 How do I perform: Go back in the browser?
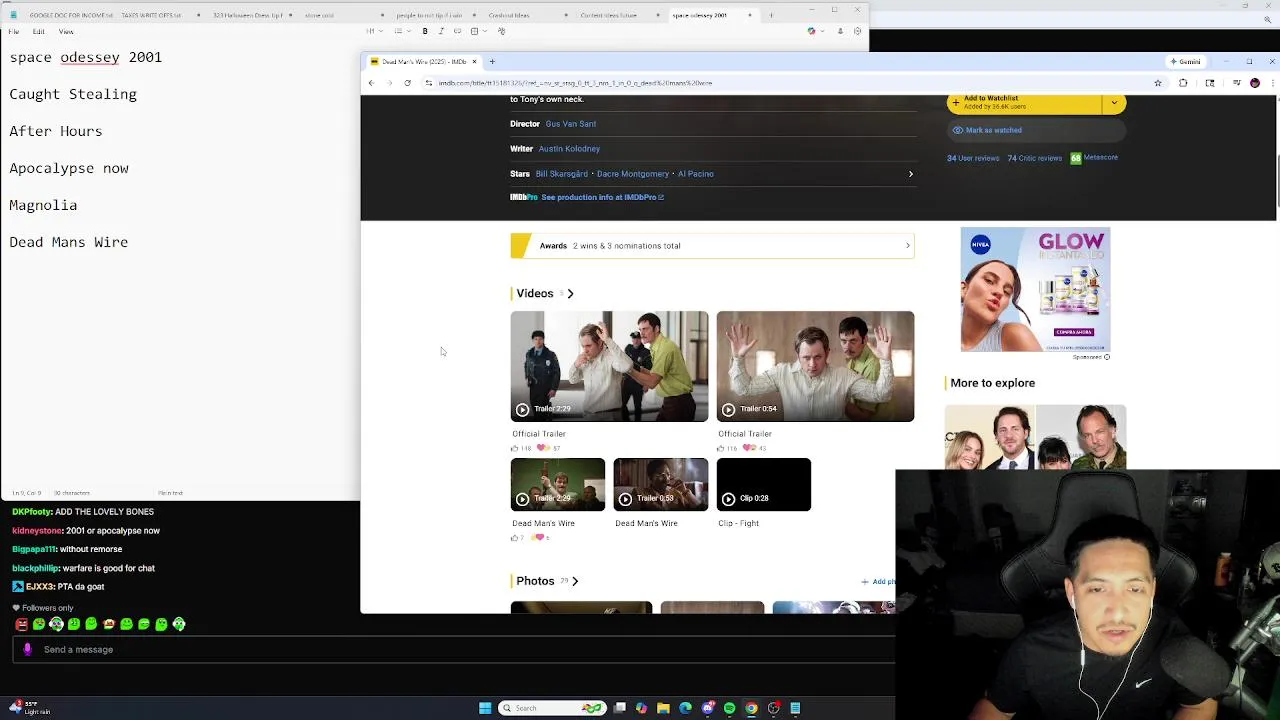click(x=371, y=83)
